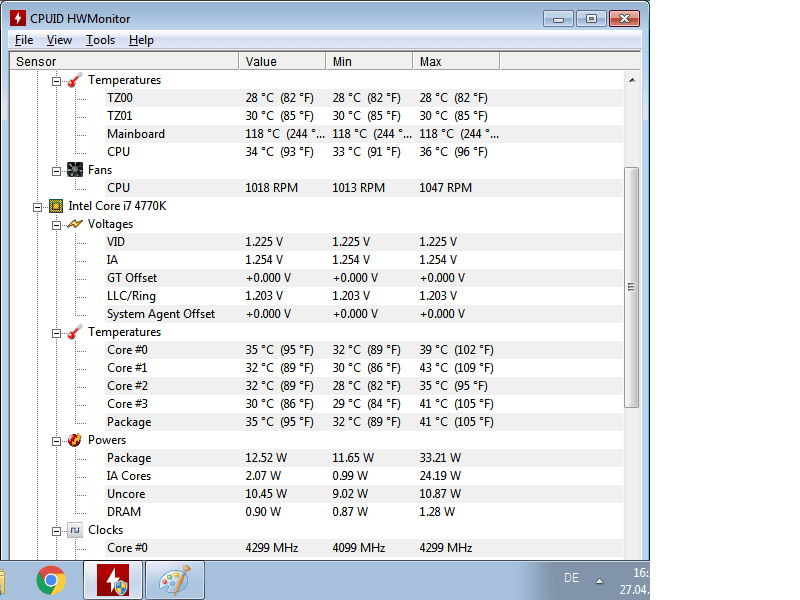Screen dimensions: 800x600
Task: Click the 1018 RPM fan value
Action: pos(271,188)
